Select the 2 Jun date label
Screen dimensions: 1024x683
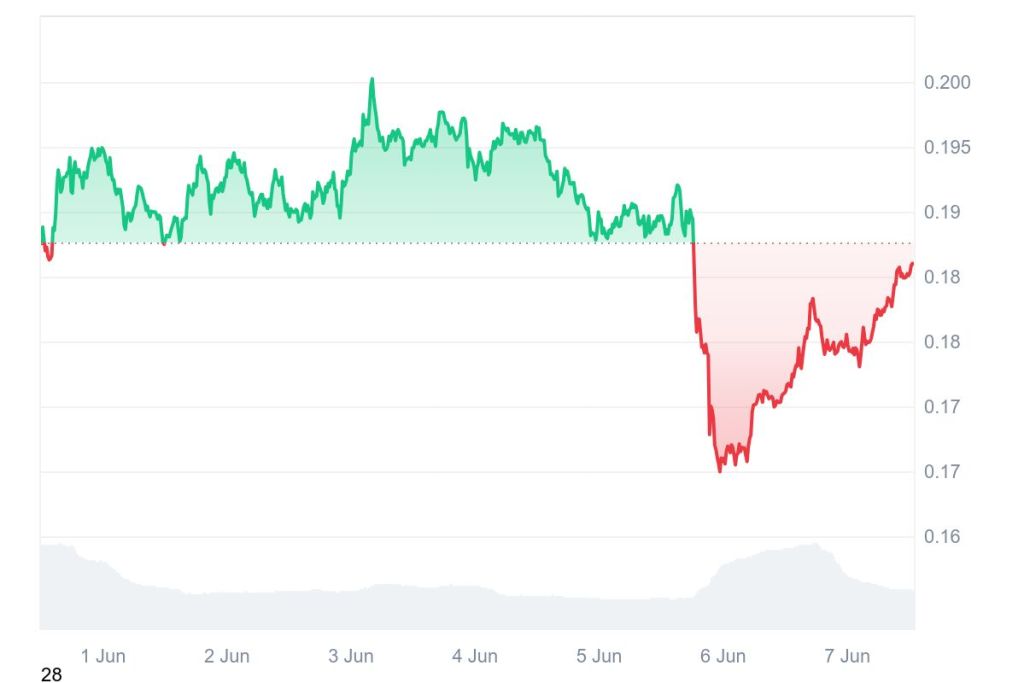tap(227, 657)
